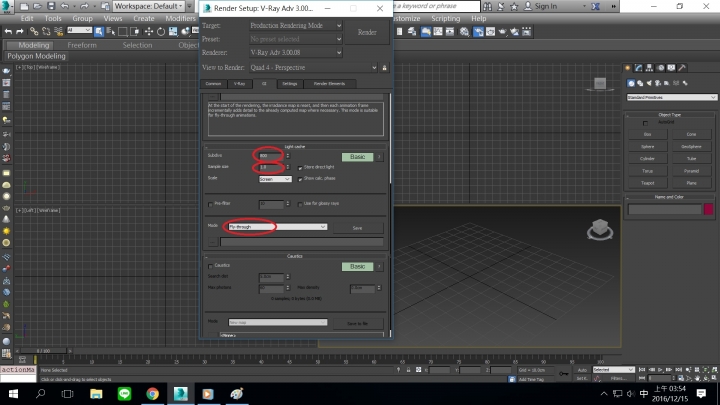
Task: Select the Shapes category in the Create panel
Action: pos(640,83)
